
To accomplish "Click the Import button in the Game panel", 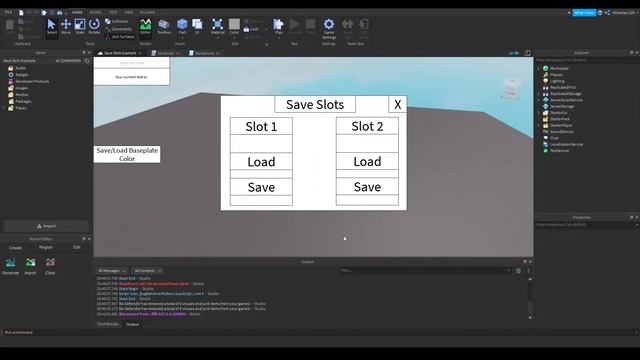I will tap(46, 226).
